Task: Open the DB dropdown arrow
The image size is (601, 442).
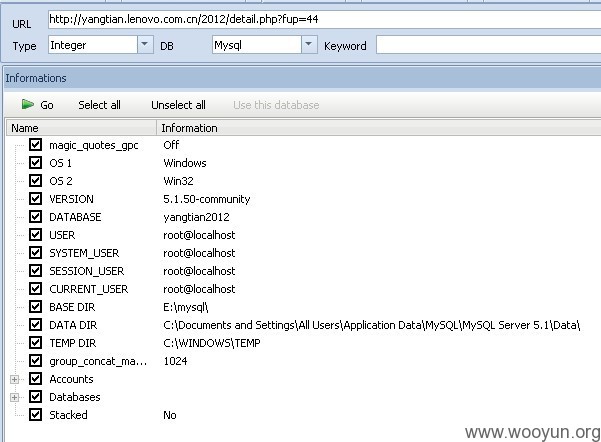Action: click(x=309, y=44)
